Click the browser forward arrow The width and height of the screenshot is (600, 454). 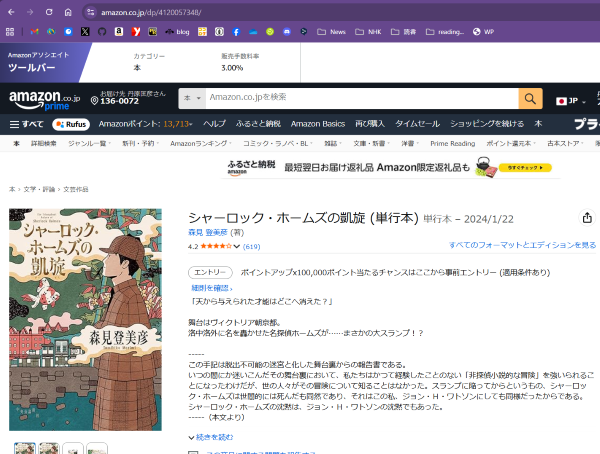(30, 12)
